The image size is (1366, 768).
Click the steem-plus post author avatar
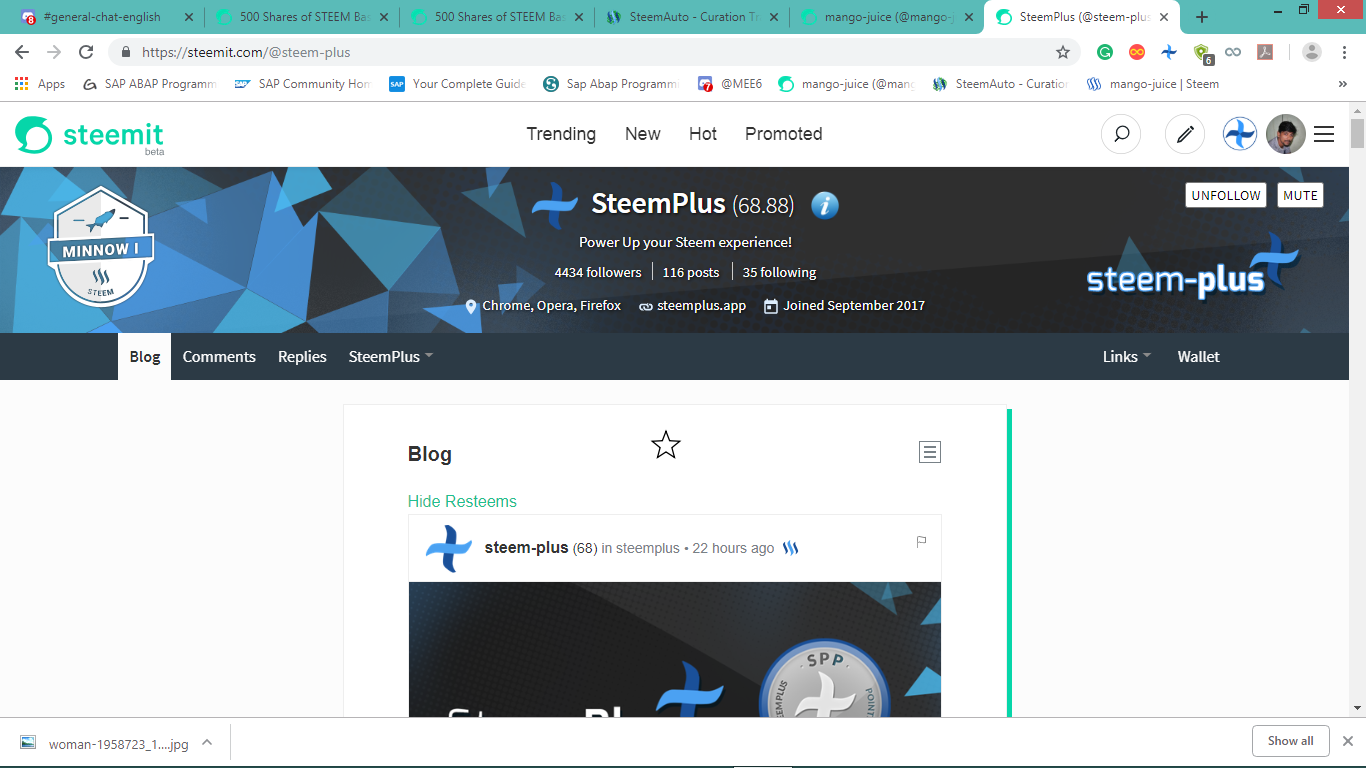point(449,548)
